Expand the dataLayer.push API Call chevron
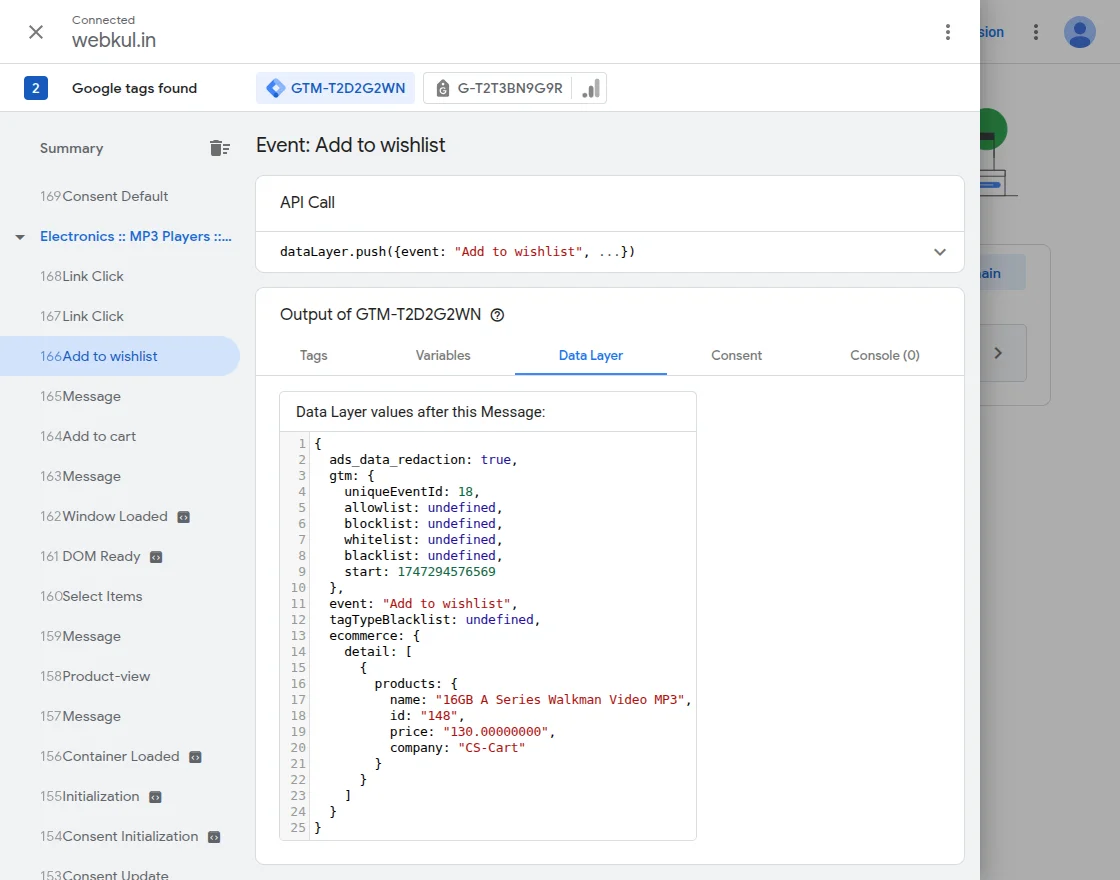1120x880 pixels. (939, 252)
